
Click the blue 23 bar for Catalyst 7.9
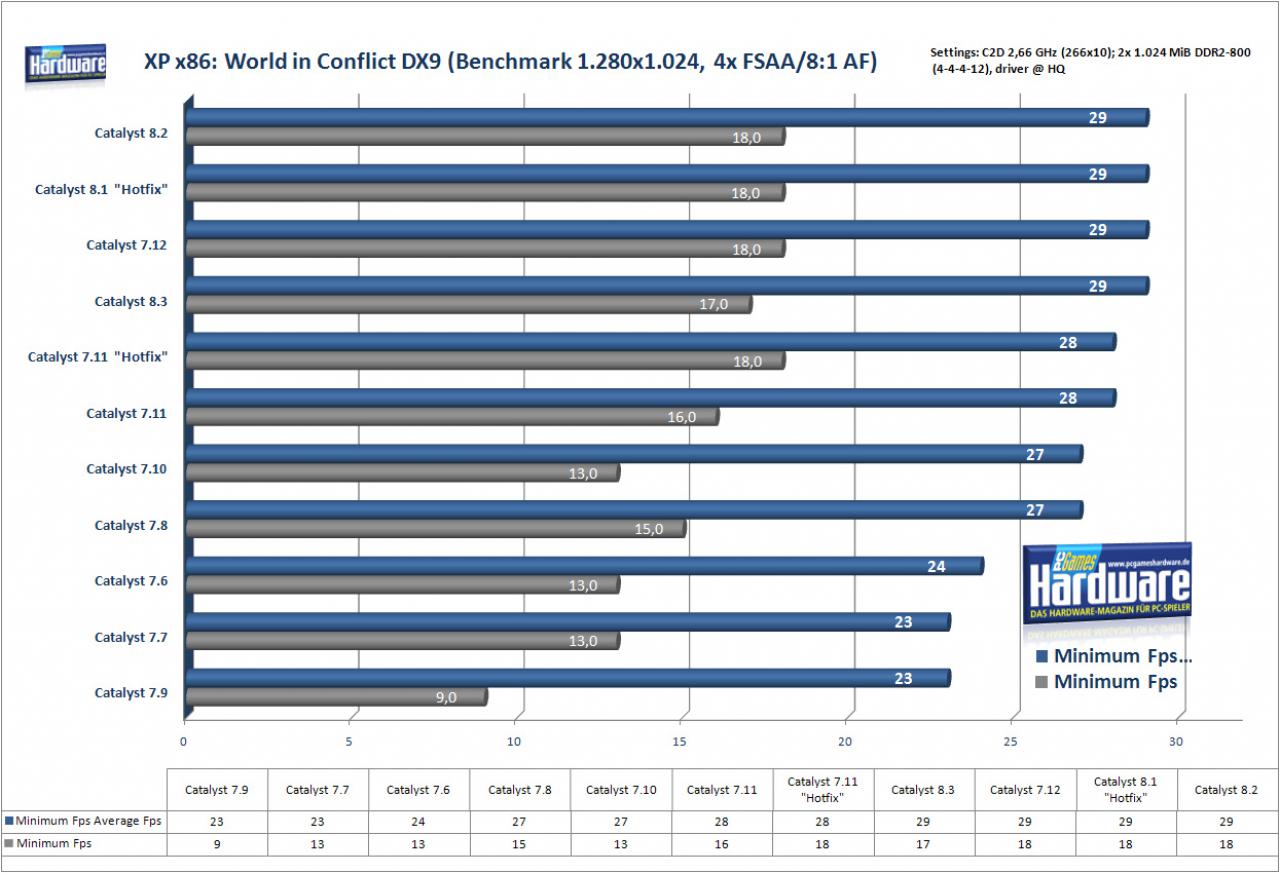click(567, 678)
